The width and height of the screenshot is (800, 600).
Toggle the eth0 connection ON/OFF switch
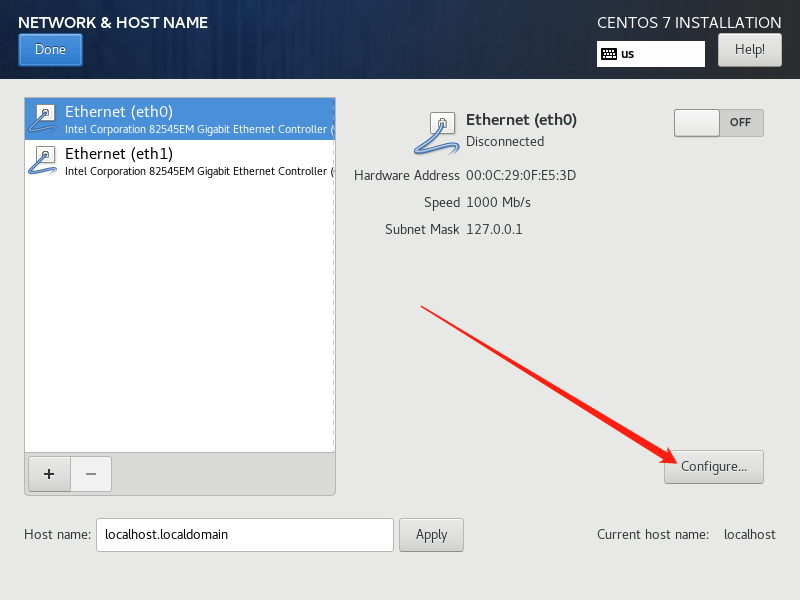(718, 122)
